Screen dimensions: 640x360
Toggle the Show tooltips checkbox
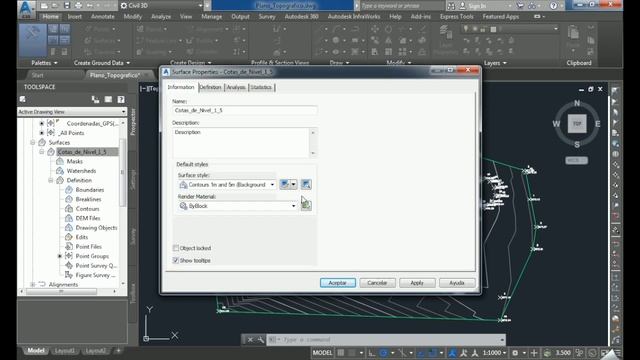(176, 260)
